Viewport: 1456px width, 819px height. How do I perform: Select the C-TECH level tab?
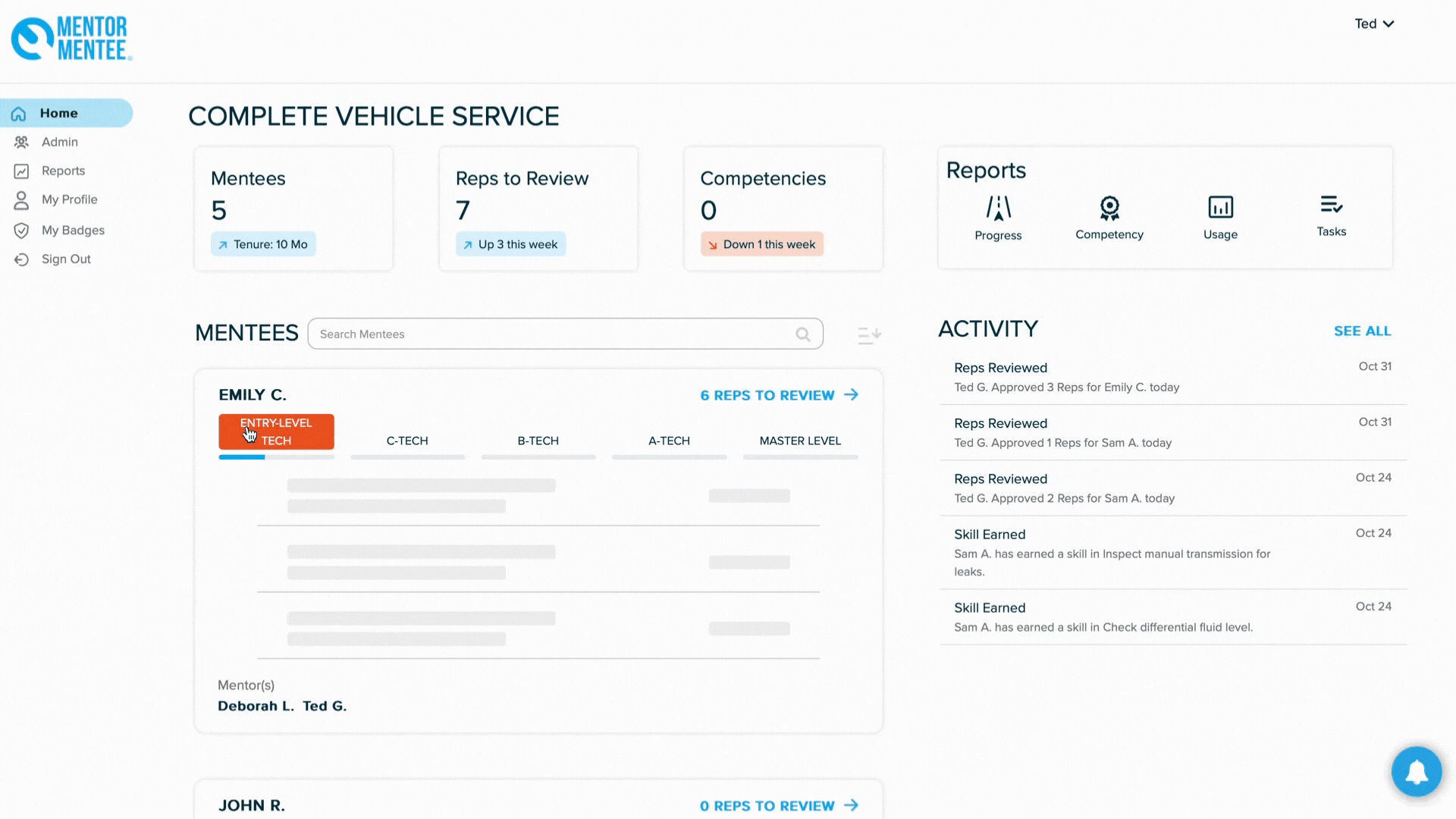click(x=407, y=441)
